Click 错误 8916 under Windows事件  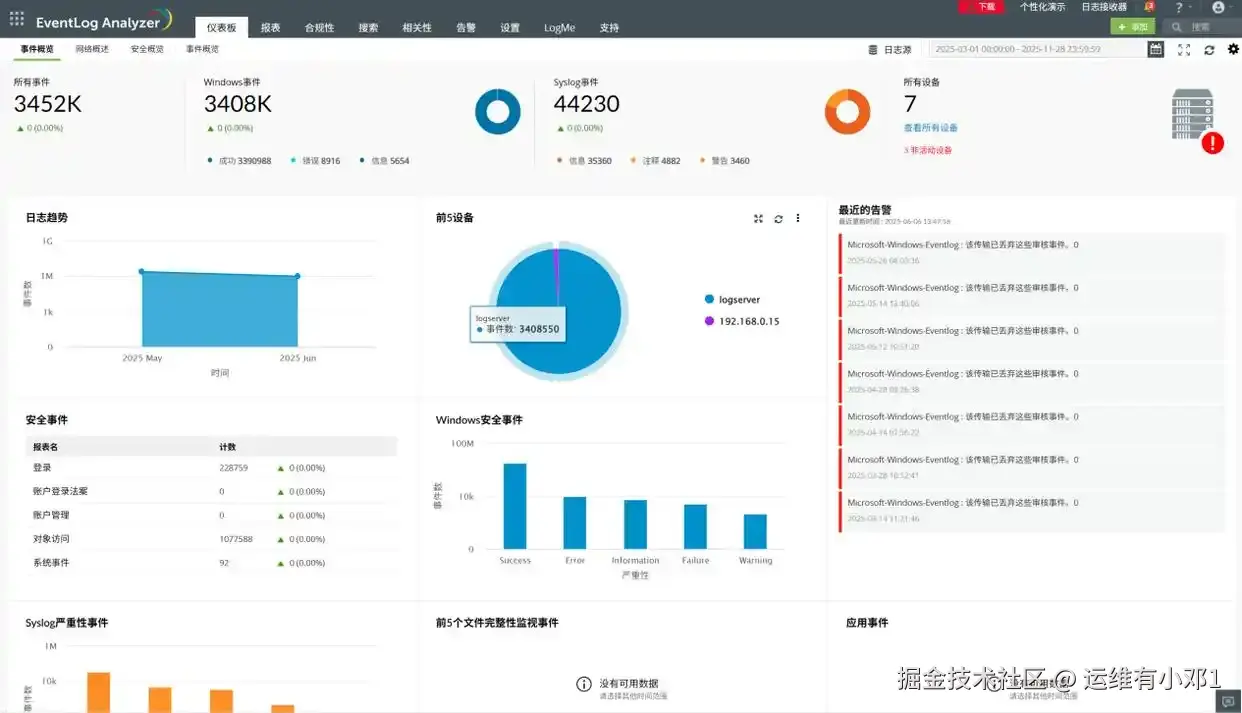click(316, 161)
